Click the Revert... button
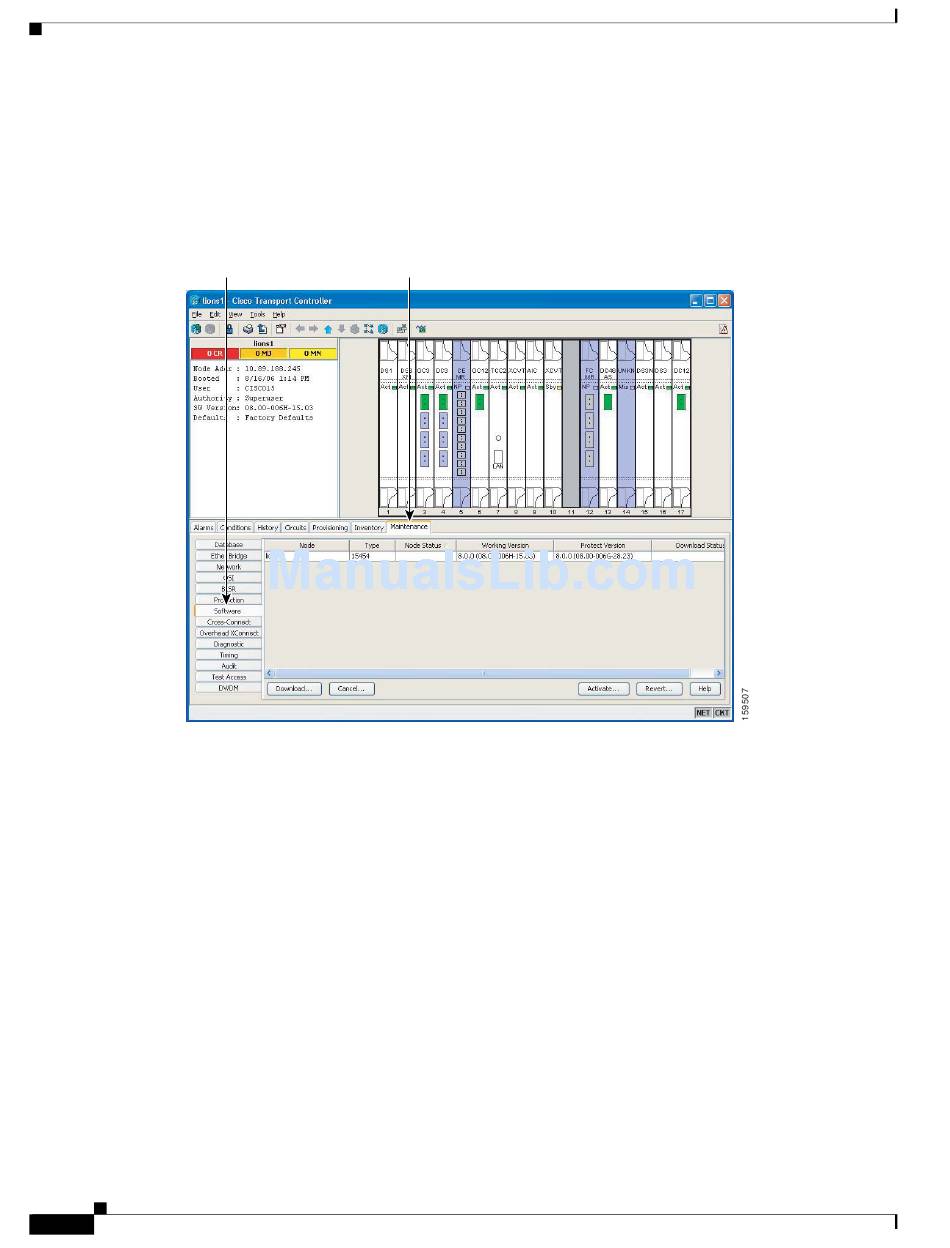950x1248 pixels. click(659, 689)
